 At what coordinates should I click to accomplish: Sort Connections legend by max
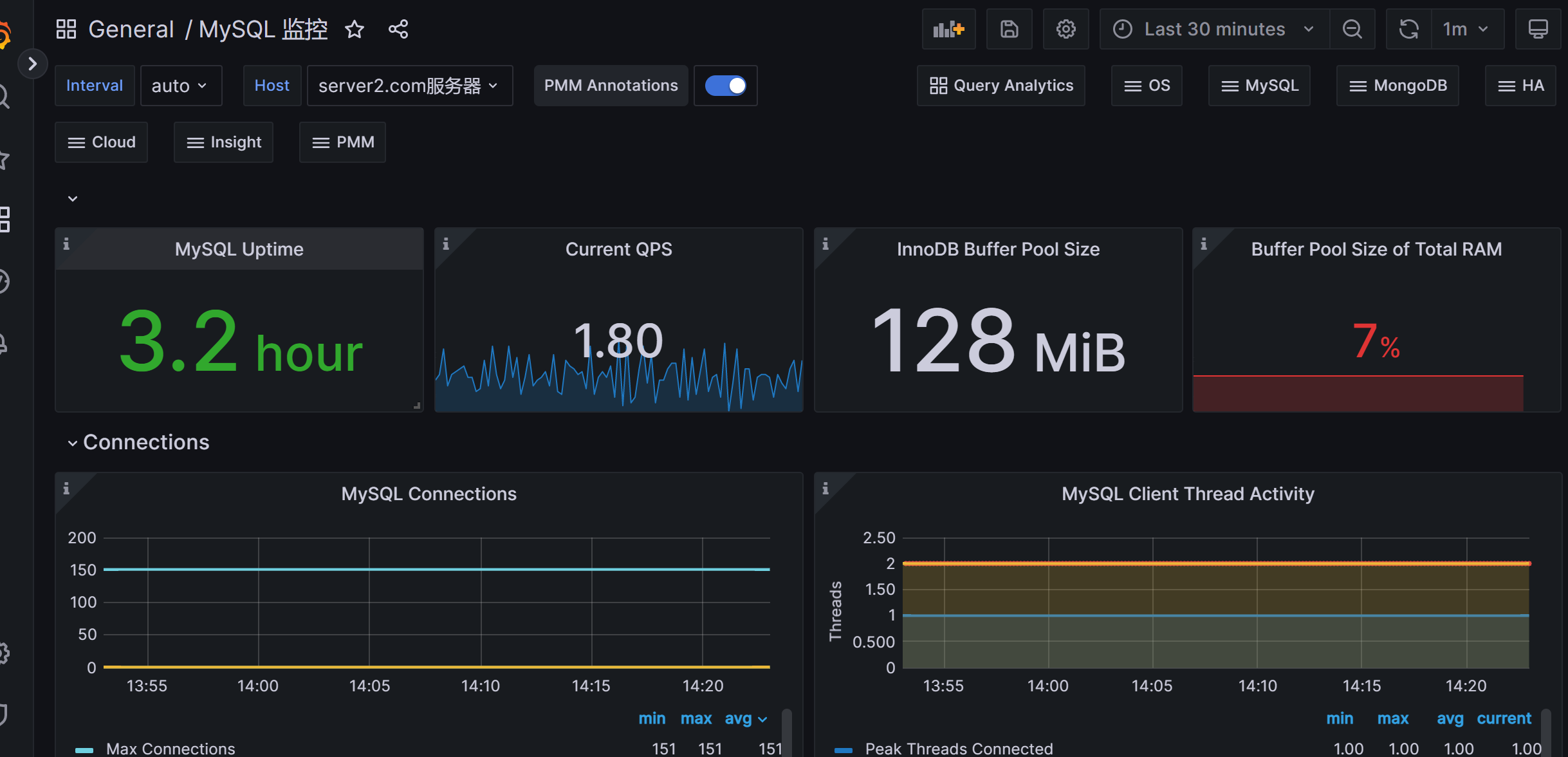click(696, 718)
